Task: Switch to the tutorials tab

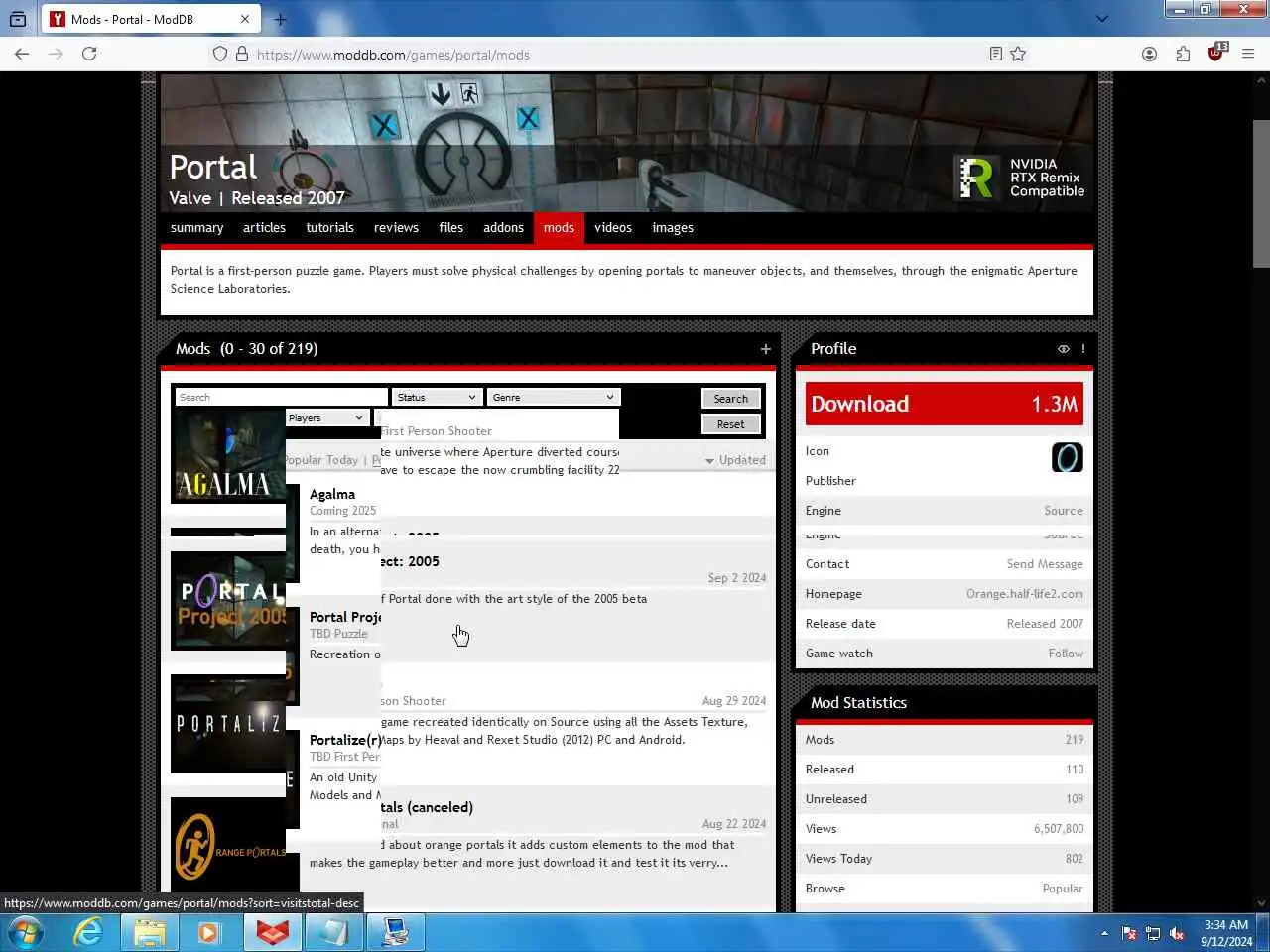Action: [329, 228]
